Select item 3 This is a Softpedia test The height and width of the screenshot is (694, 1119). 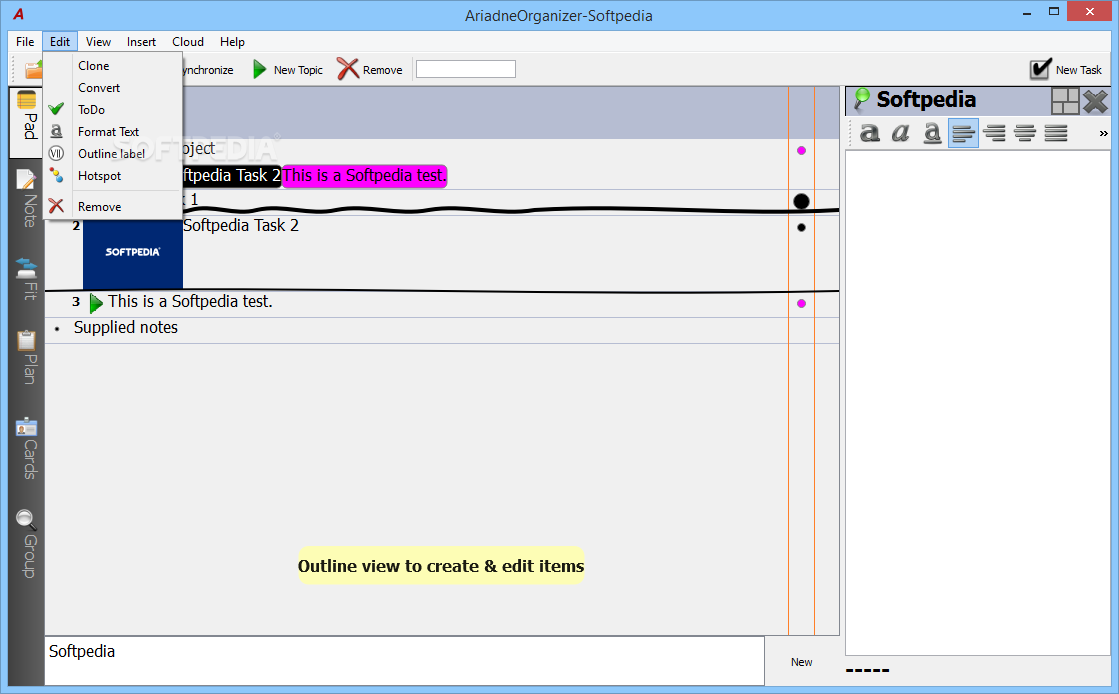click(x=190, y=302)
